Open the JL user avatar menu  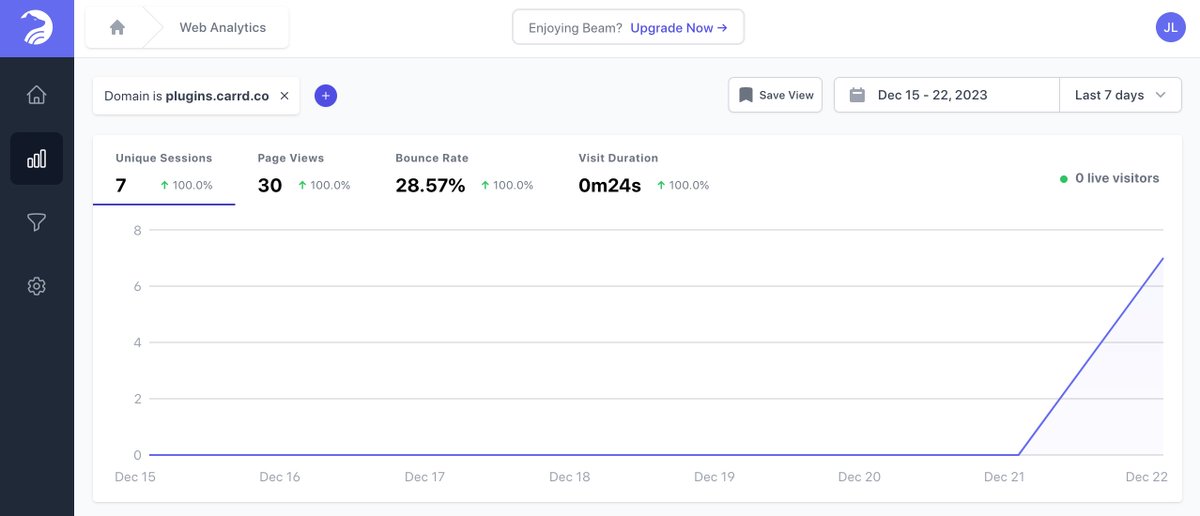tap(1170, 27)
